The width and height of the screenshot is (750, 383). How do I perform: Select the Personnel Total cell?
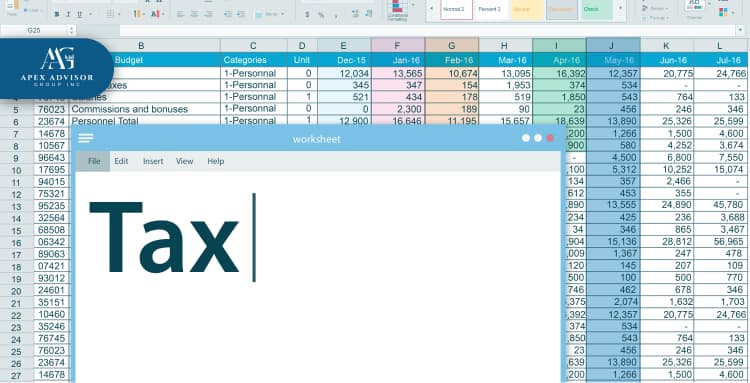[145, 121]
